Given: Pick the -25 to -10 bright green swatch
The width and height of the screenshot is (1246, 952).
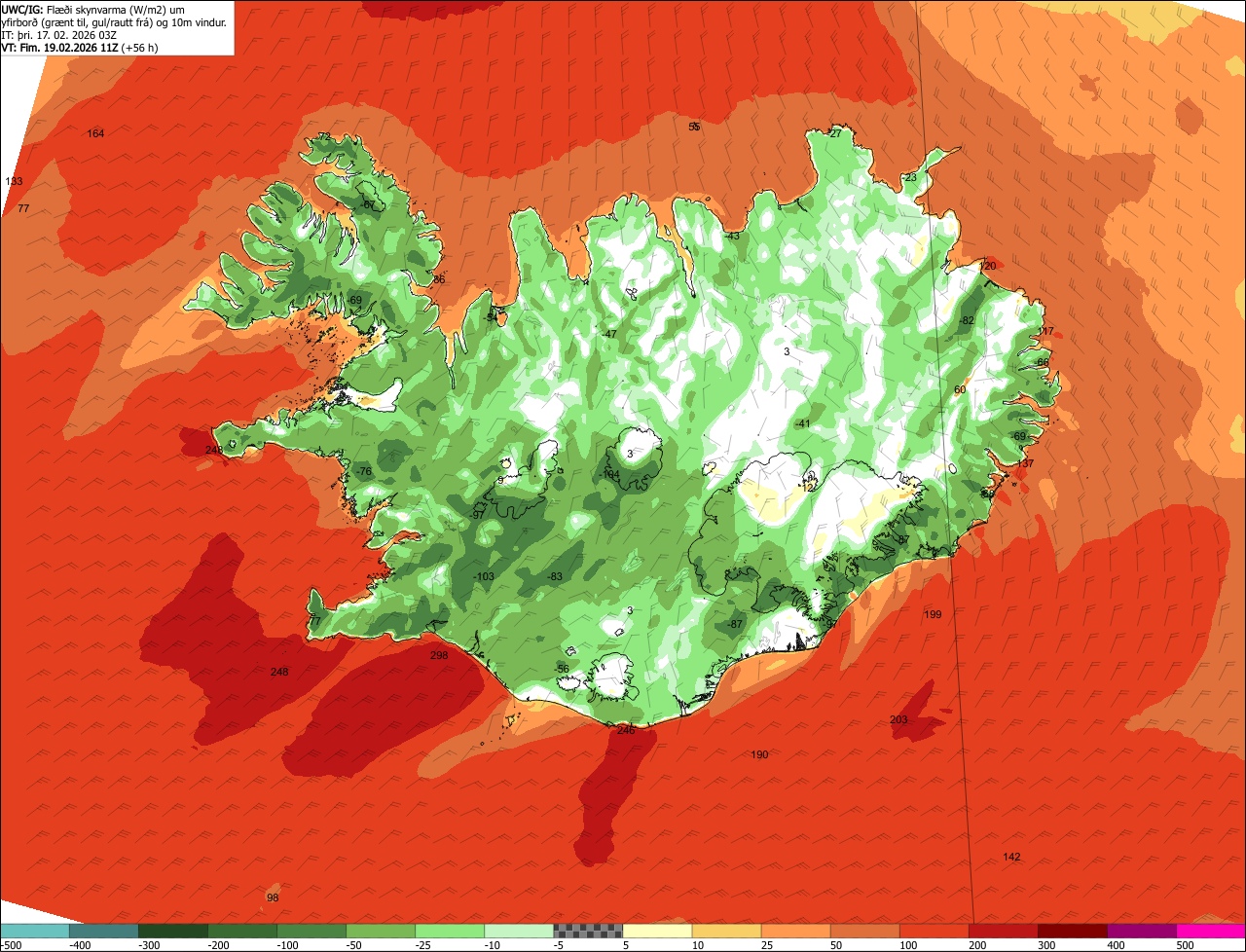Looking at the screenshot, I should point(450,931).
